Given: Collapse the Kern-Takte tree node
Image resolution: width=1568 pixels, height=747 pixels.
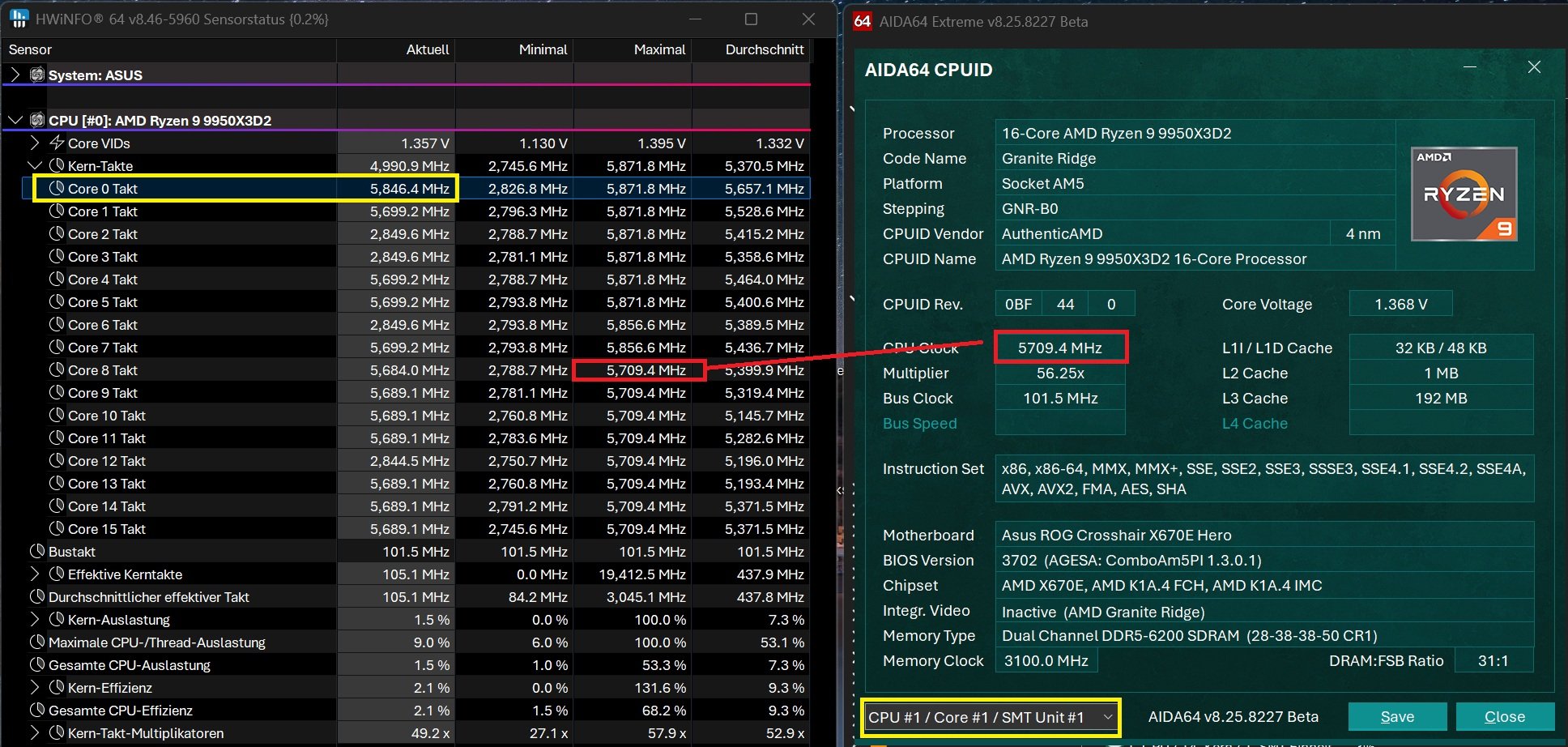Looking at the screenshot, I should point(35,165).
